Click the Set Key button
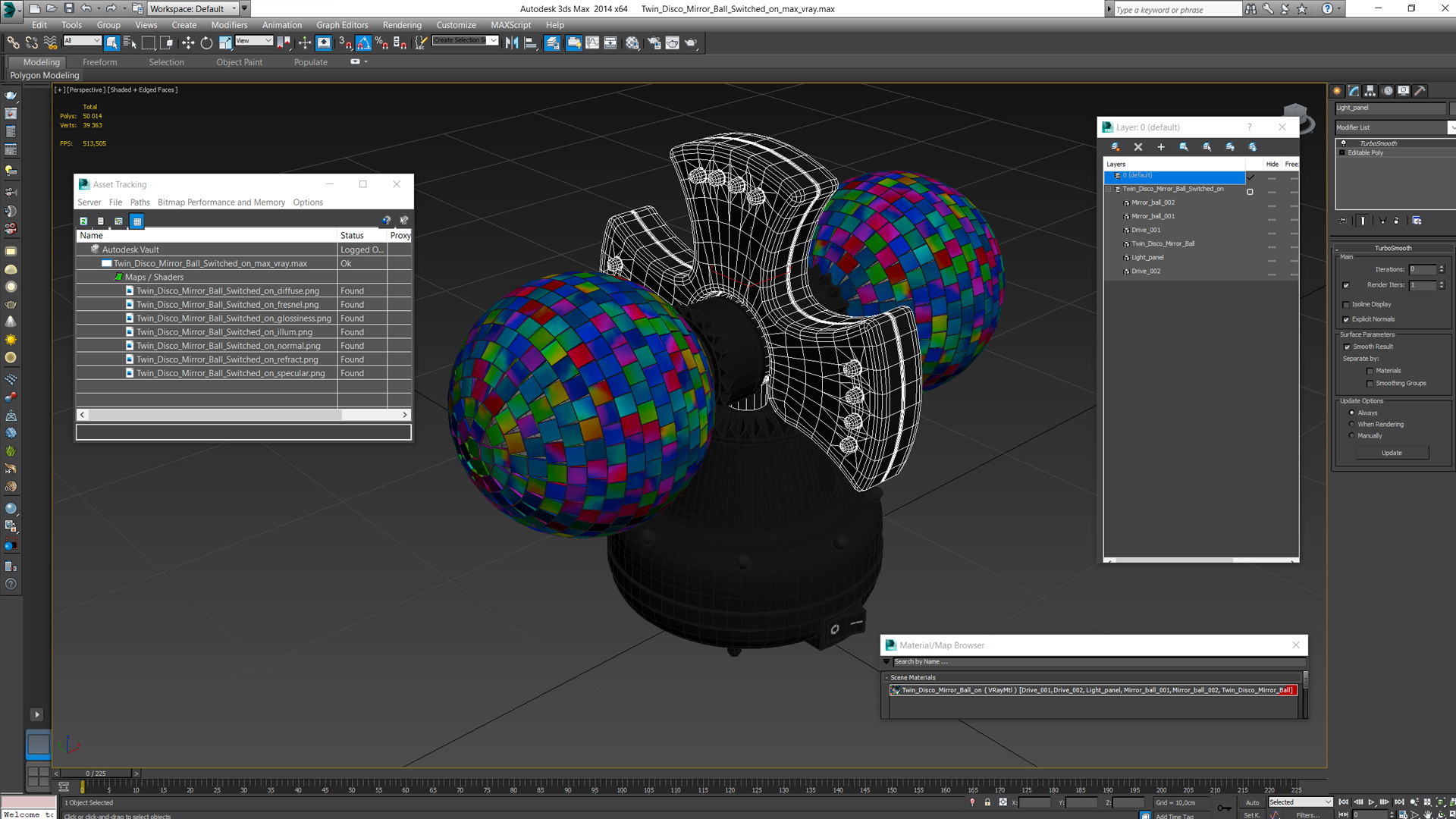This screenshot has height=819, width=1456. coord(1252,814)
